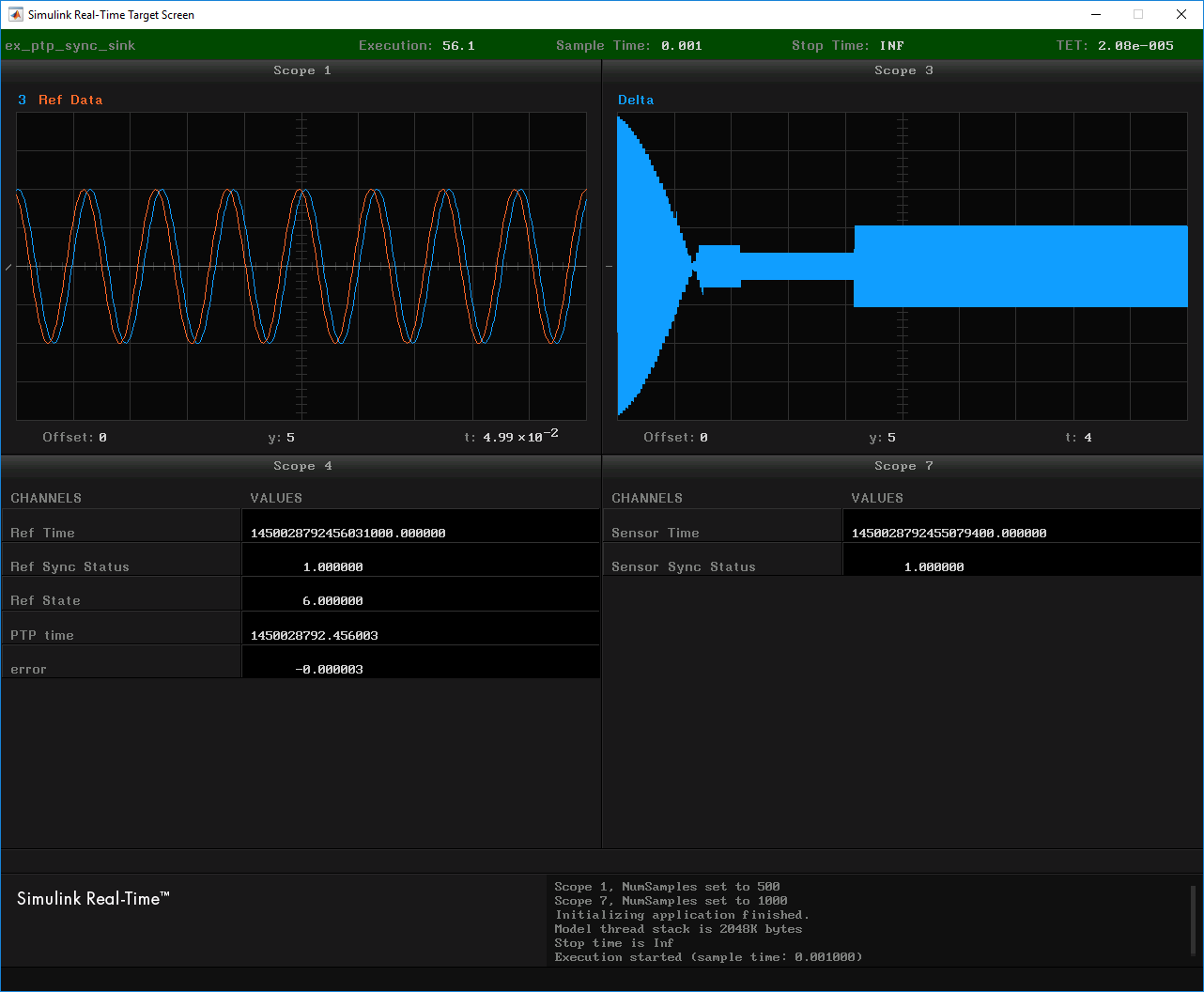Click the ex_ptp_sync_sink model name
The height and width of the screenshot is (992, 1204).
click(70, 45)
